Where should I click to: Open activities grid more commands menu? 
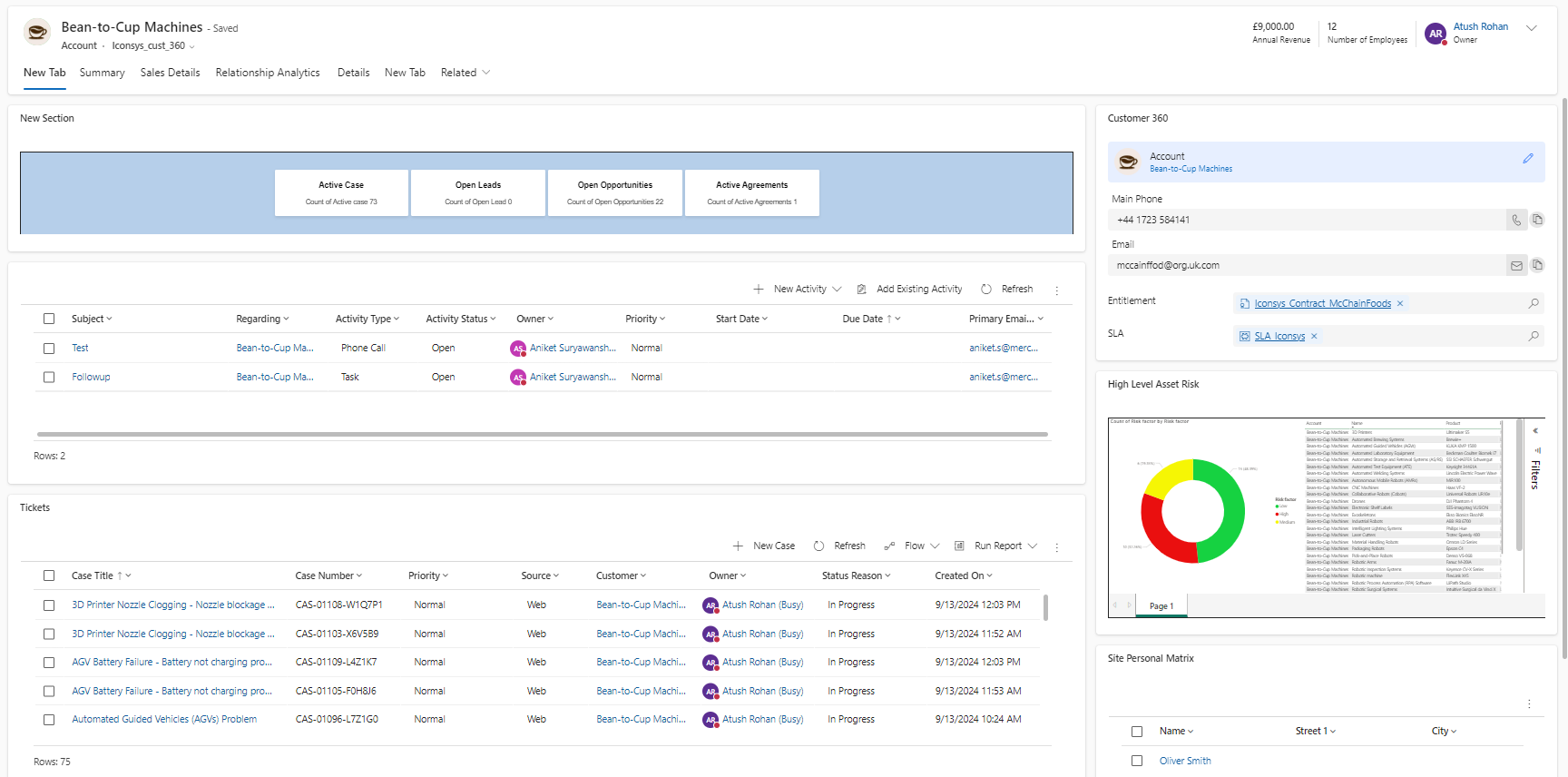coord(1057,290)
